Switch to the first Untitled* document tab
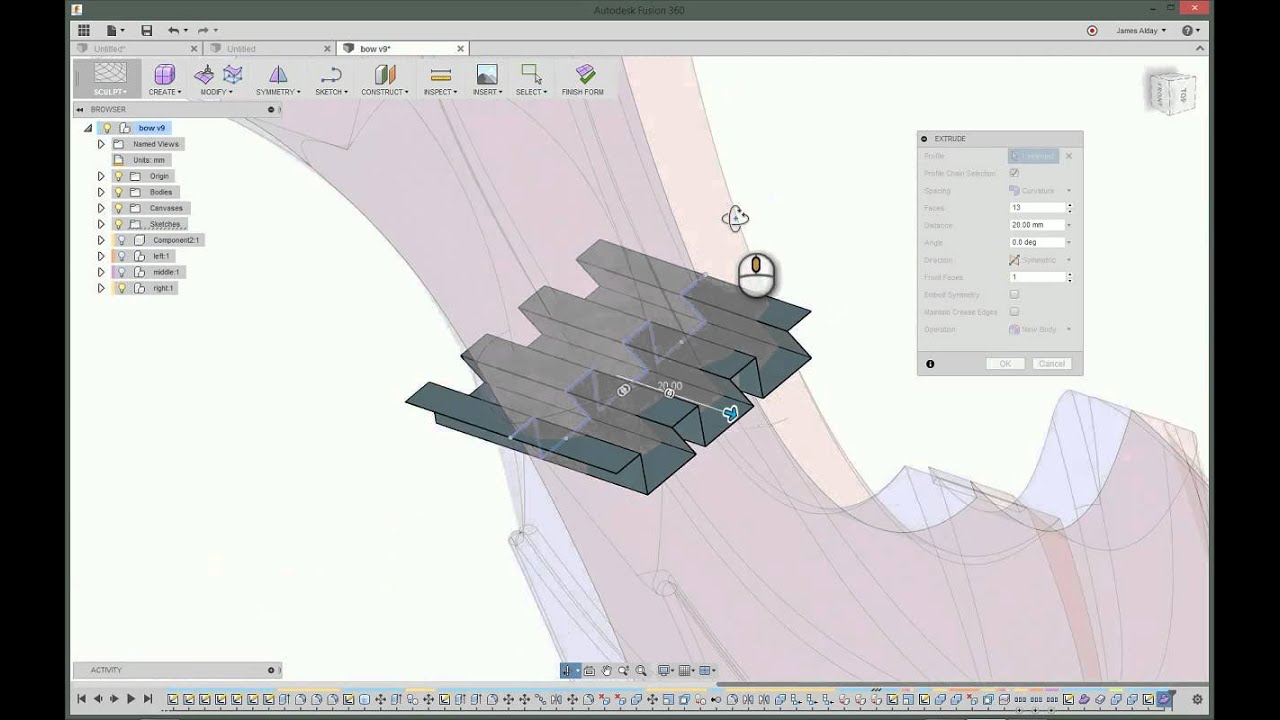 (x=138, y=48)
